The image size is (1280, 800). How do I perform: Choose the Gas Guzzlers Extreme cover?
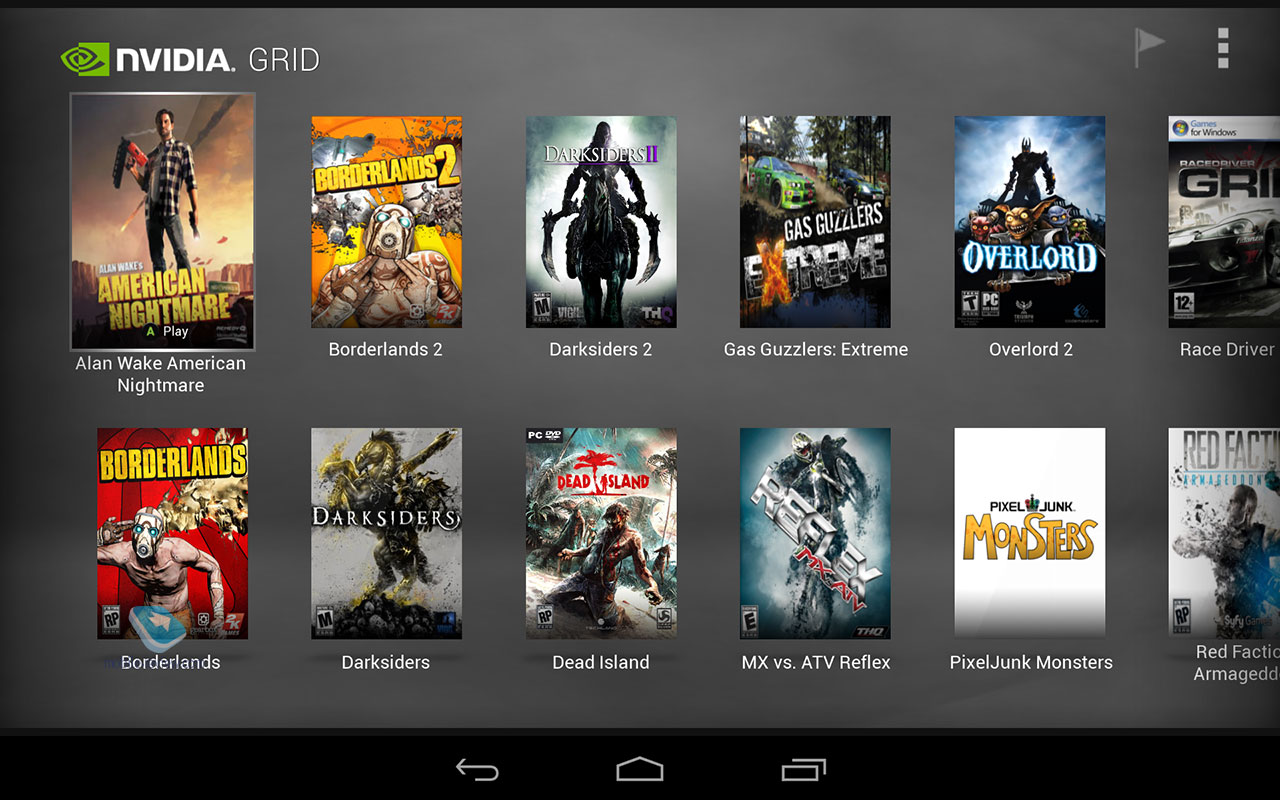coord(815,222)
